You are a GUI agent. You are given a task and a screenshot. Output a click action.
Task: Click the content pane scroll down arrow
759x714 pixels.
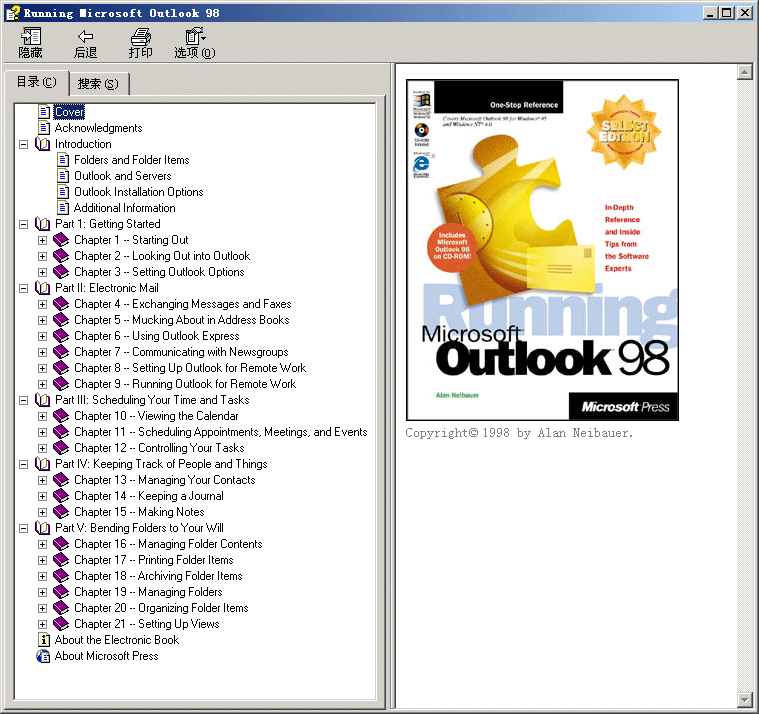[x=744, y=699]
